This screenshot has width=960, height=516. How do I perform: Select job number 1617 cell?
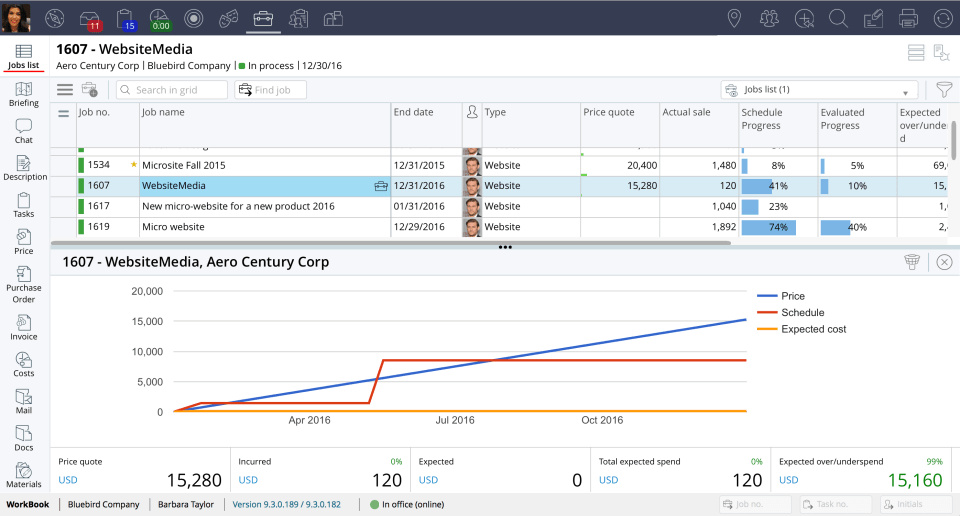(x=107, y=206)
